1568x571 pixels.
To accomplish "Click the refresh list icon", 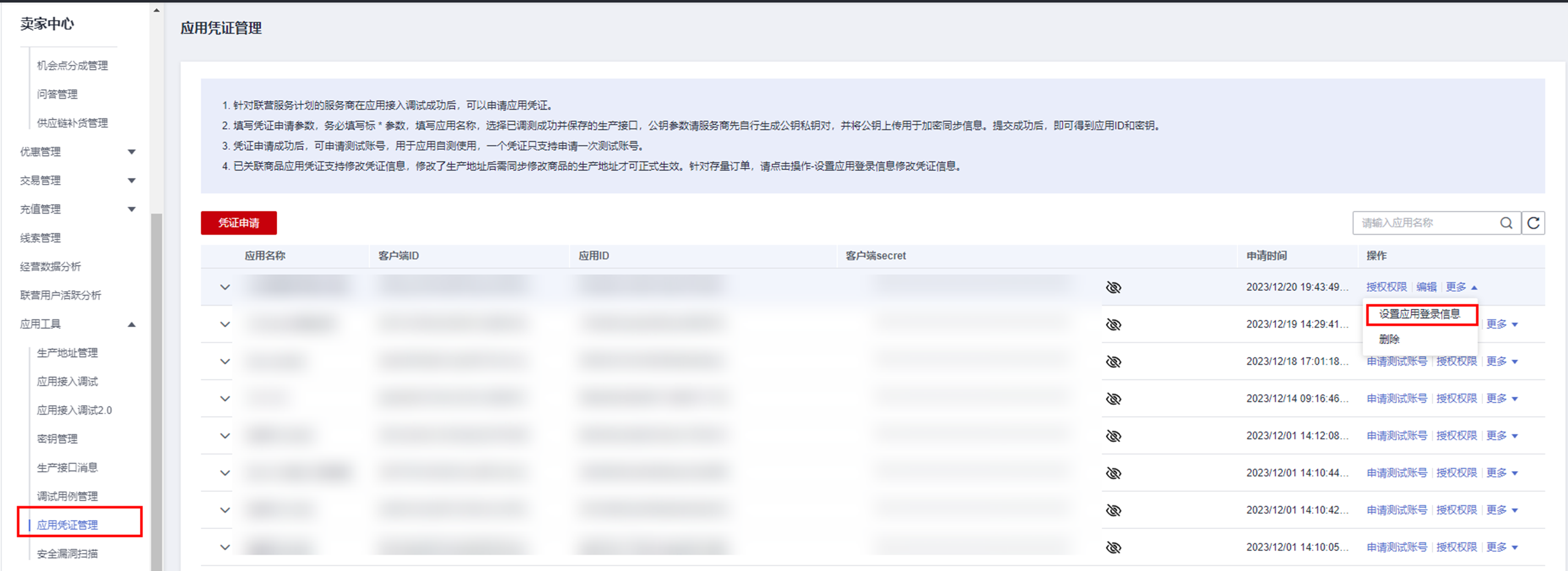I will 1534,223.
